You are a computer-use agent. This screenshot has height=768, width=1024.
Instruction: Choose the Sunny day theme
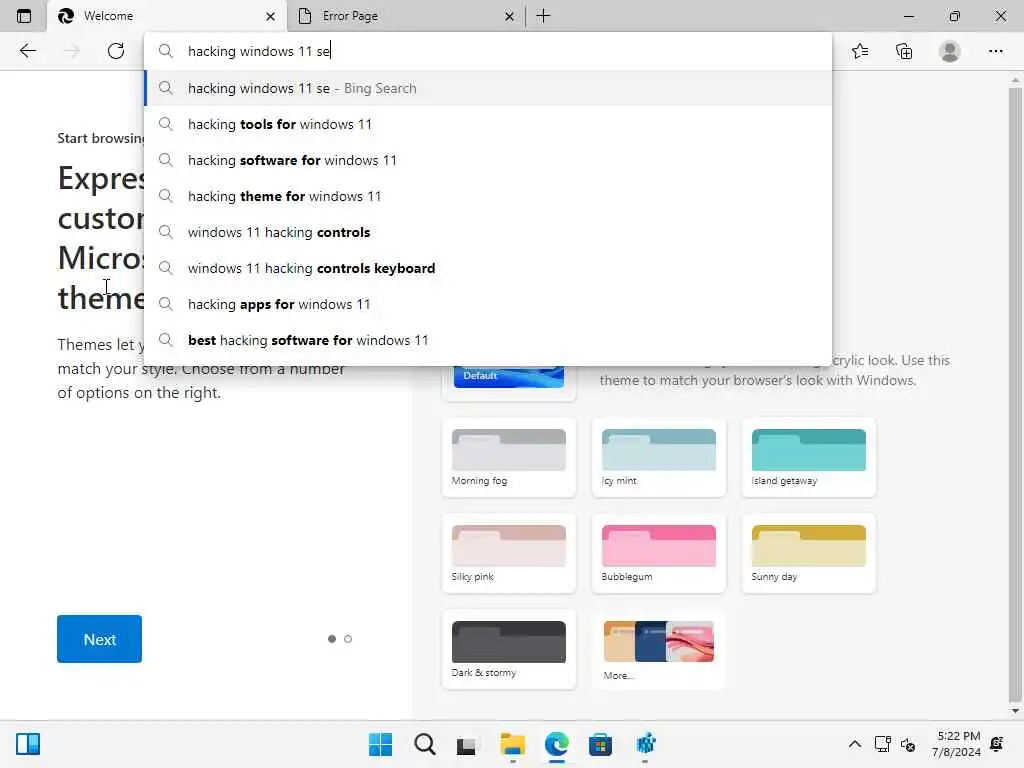808,554
